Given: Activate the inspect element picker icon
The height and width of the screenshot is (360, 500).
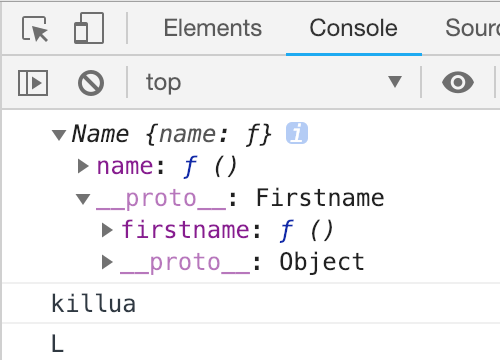Looking at the screenshot, I should pos(35,29).
